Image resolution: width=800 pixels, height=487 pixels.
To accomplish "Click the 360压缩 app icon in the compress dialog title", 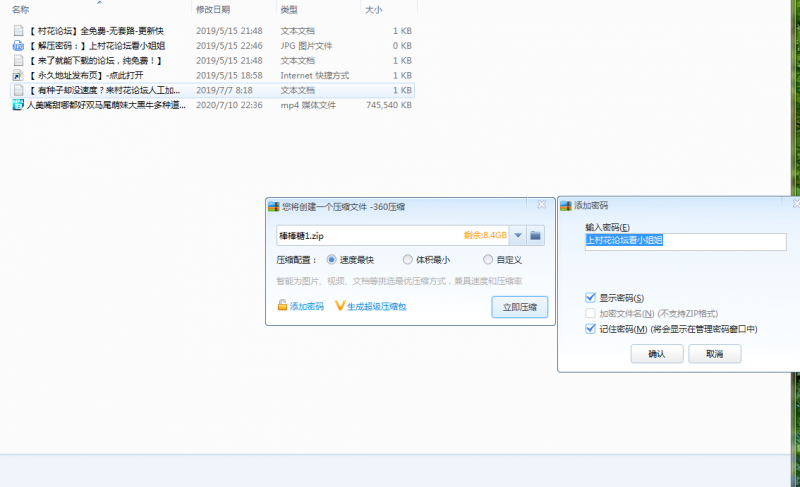I will [274, 207].
